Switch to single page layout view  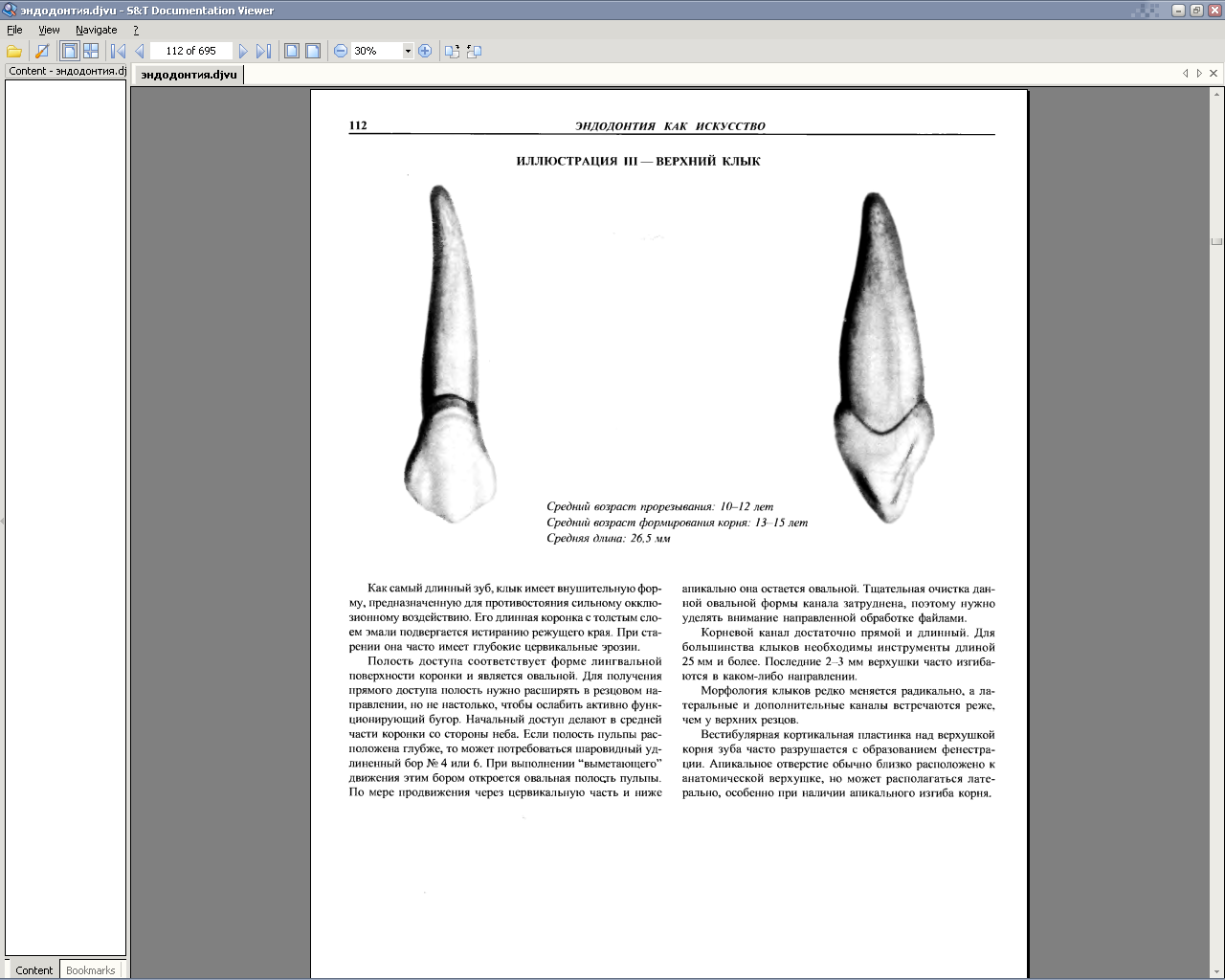(70, 51)
